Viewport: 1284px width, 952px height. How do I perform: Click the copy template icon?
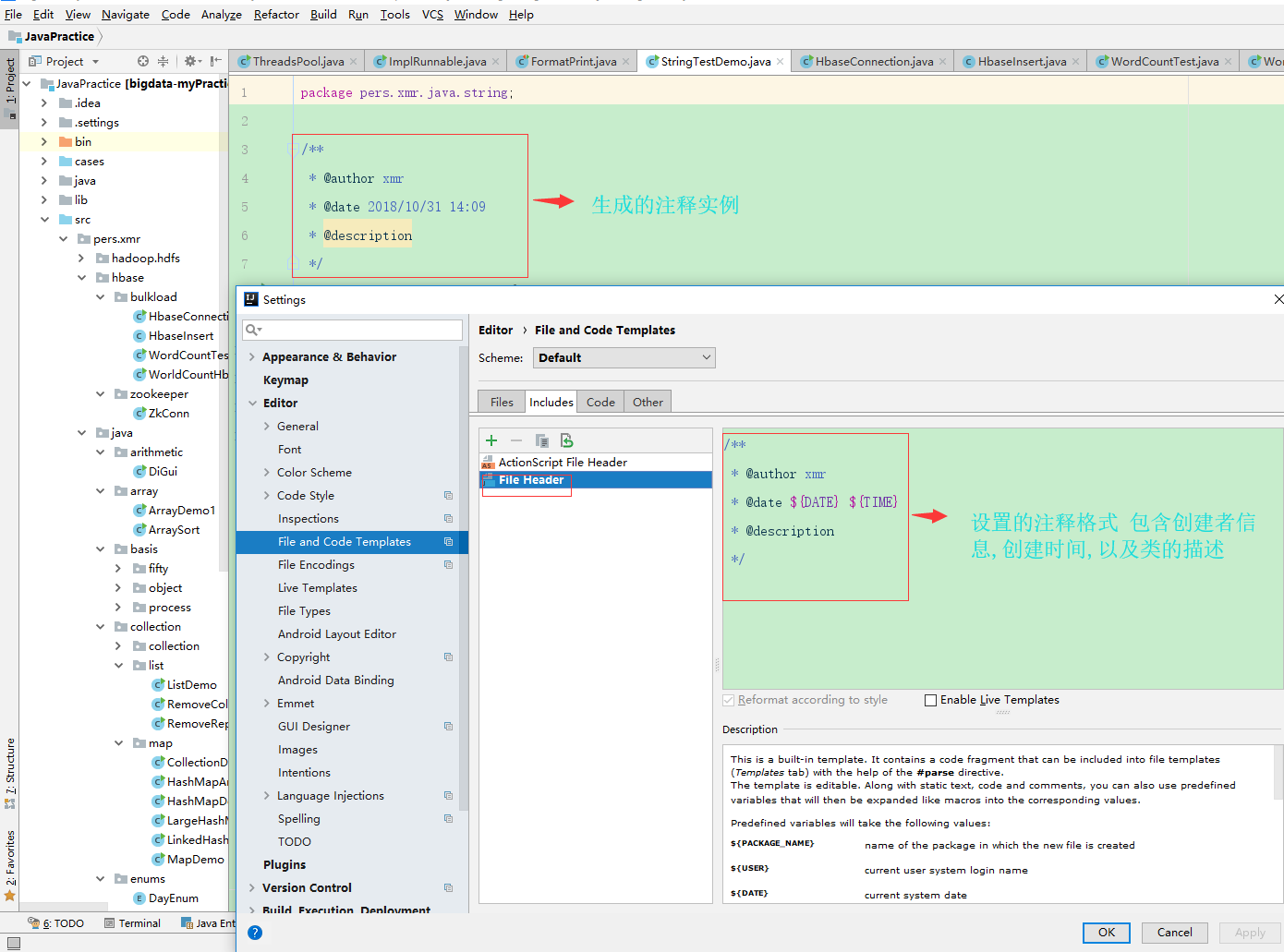pos(542,440)
